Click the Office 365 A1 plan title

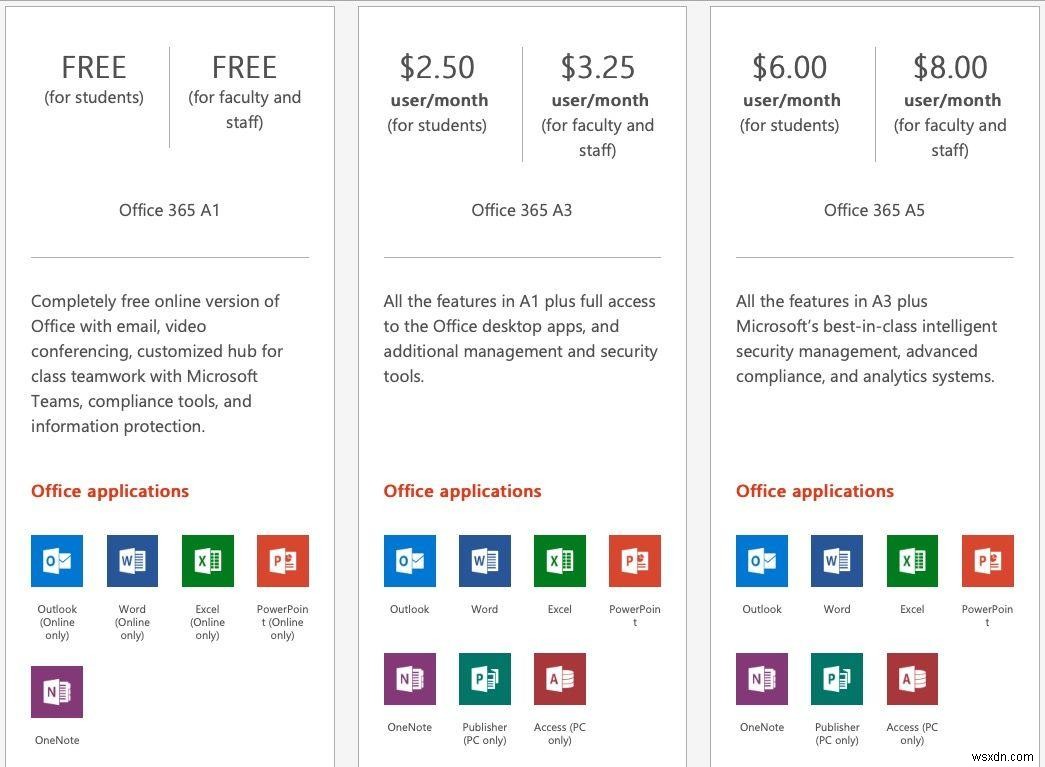click(x=170, y=210)
